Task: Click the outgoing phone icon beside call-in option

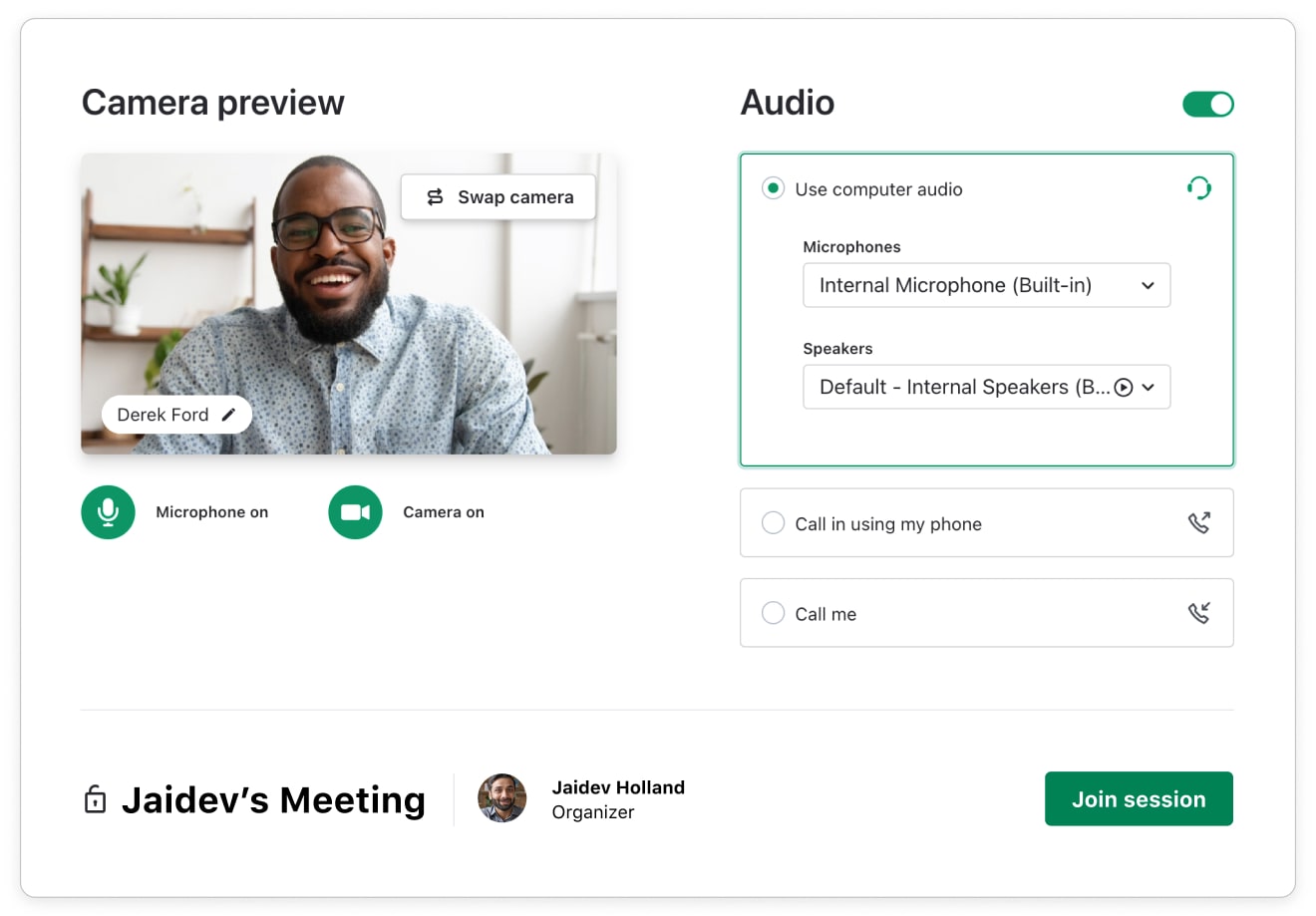Action: (1199, 522)
